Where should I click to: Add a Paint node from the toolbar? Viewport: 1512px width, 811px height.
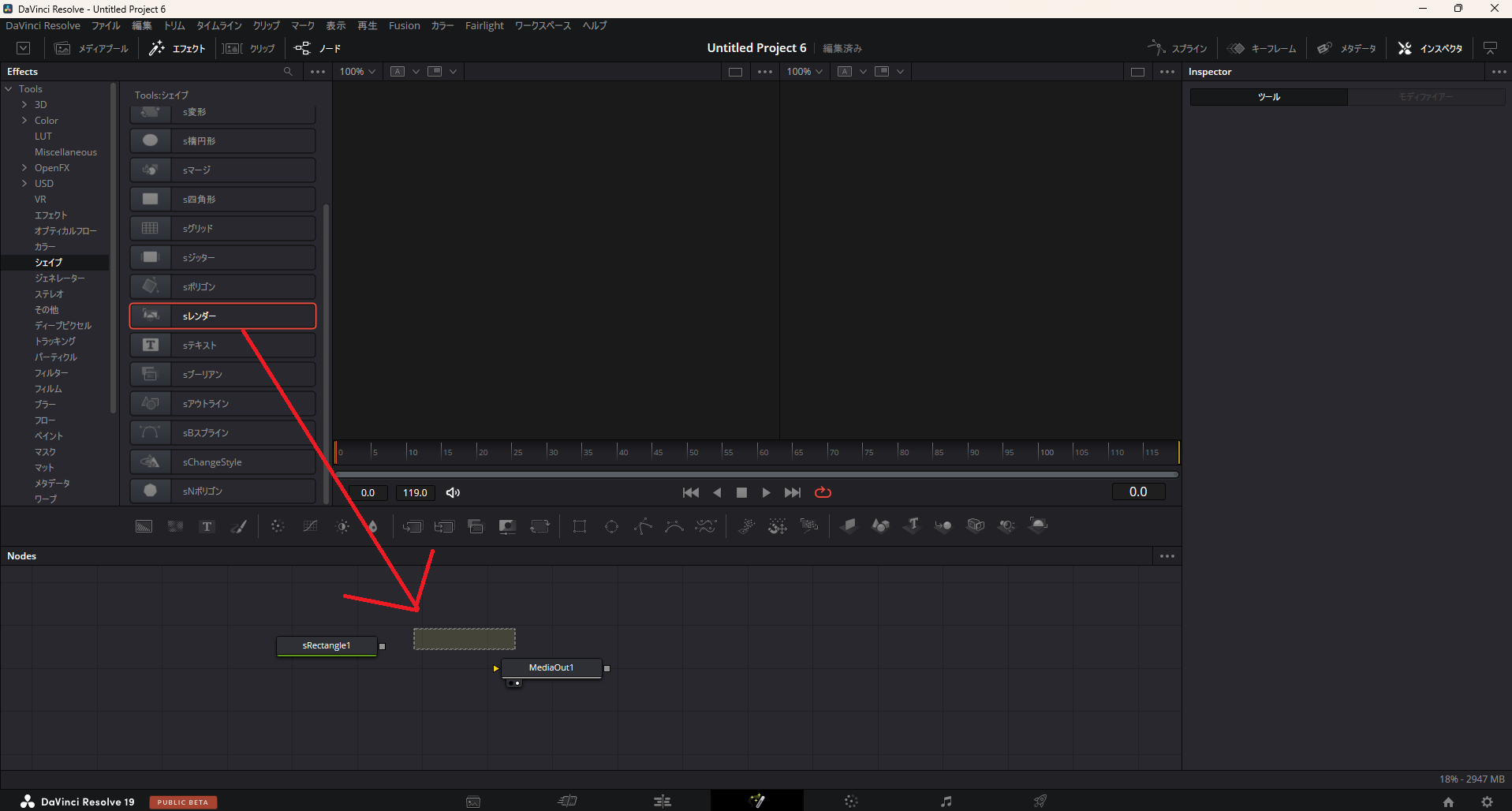point(238,526)
